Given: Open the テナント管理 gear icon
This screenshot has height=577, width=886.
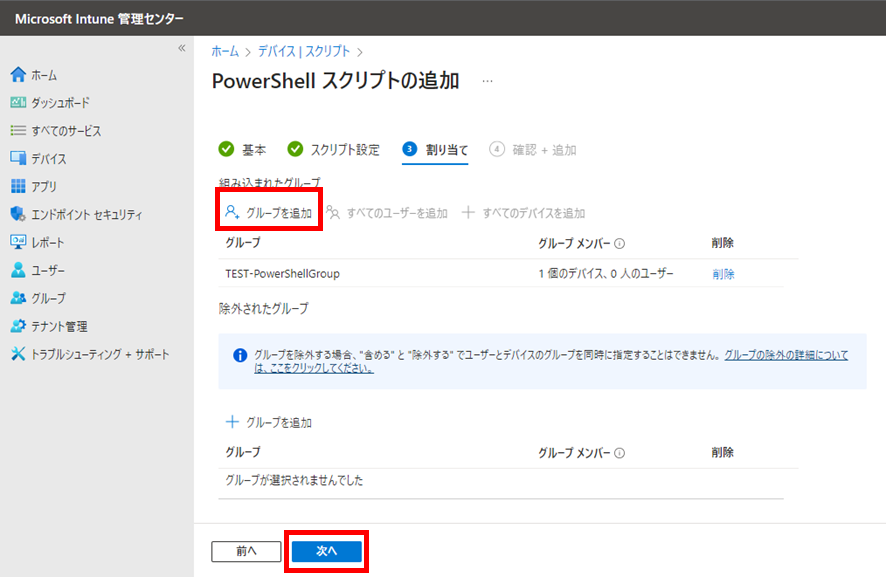Looking at the screenshot, I should 18,326.
